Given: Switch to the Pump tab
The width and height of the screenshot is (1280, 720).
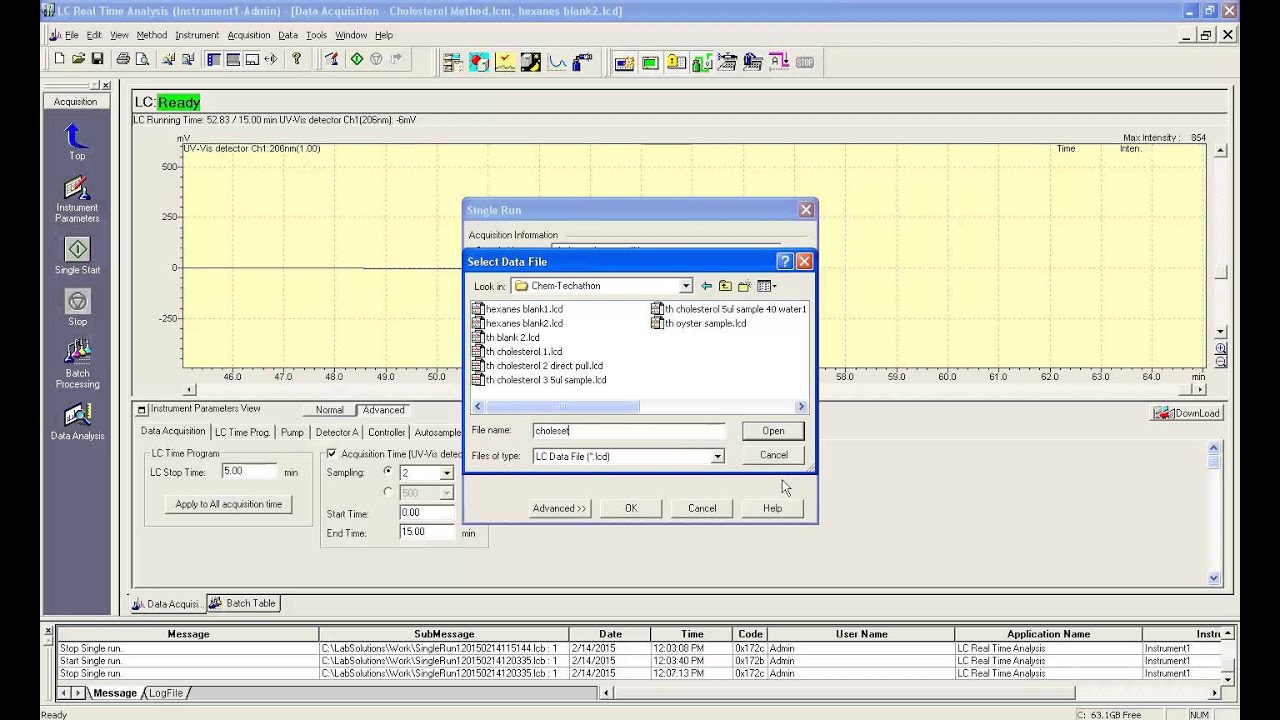Looking at the screenshot, I should click(292, 432).
